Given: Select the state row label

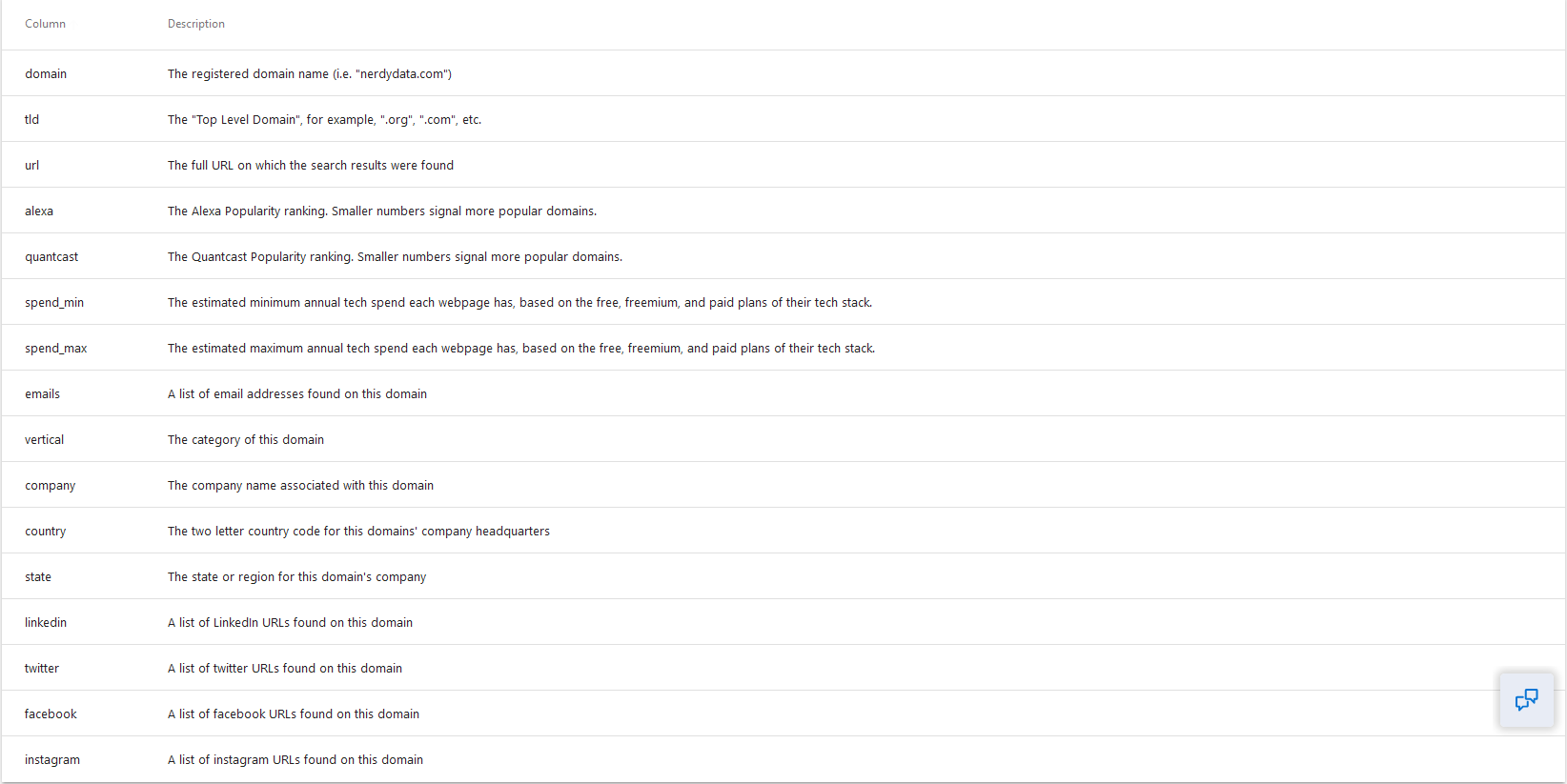Looking at the screenshot, I should (38, 576).
